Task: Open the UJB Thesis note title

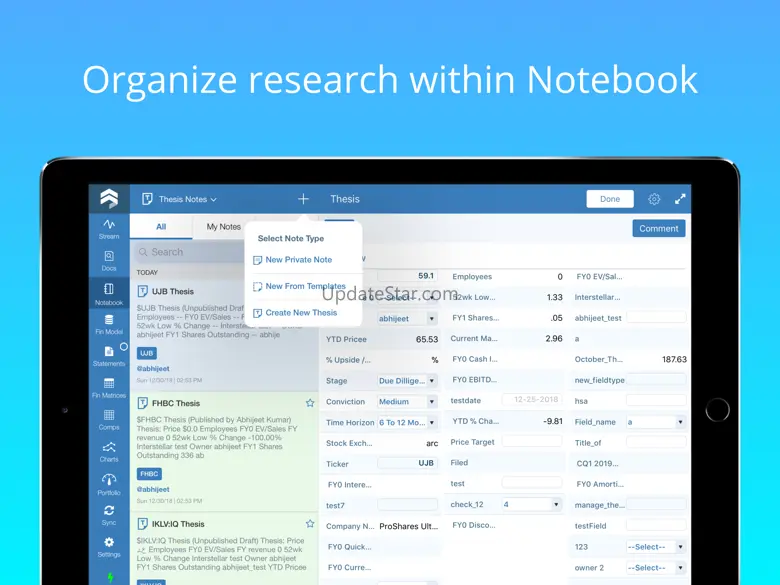Action: click(x=173, y=292)
